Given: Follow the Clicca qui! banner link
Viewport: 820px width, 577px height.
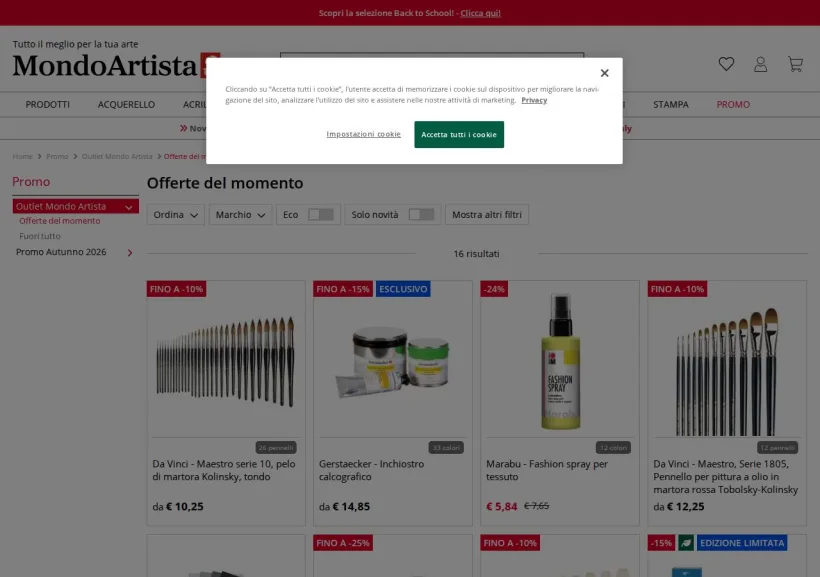Looking at the screenshot, I should (480, 13).
